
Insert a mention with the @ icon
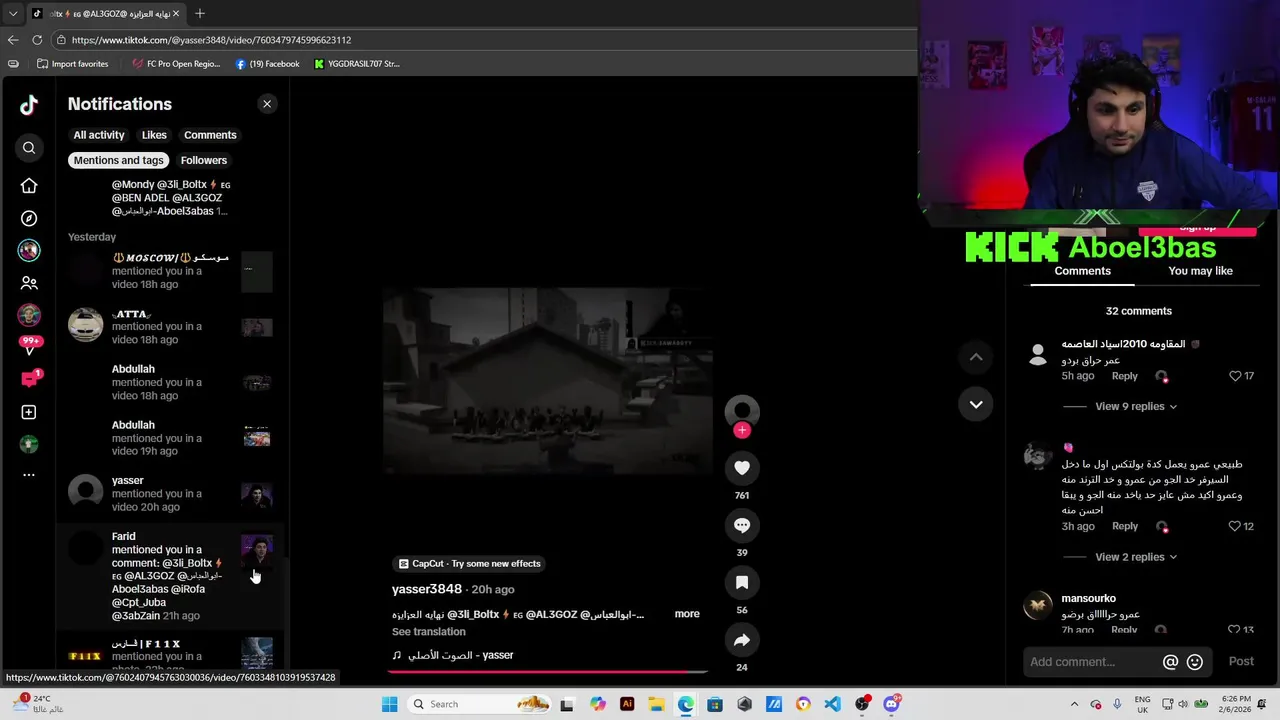click(x=1170, y=662)
